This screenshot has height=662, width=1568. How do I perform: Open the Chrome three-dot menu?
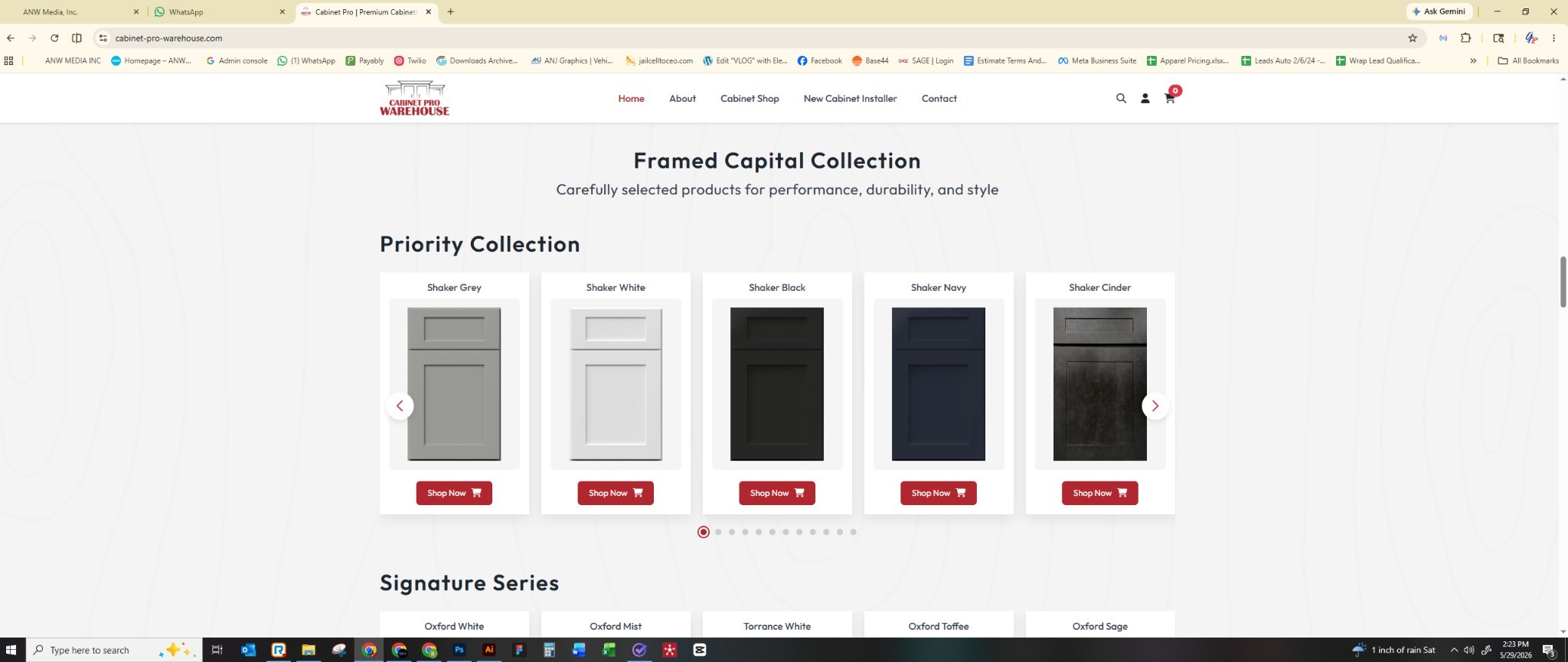1553,38
